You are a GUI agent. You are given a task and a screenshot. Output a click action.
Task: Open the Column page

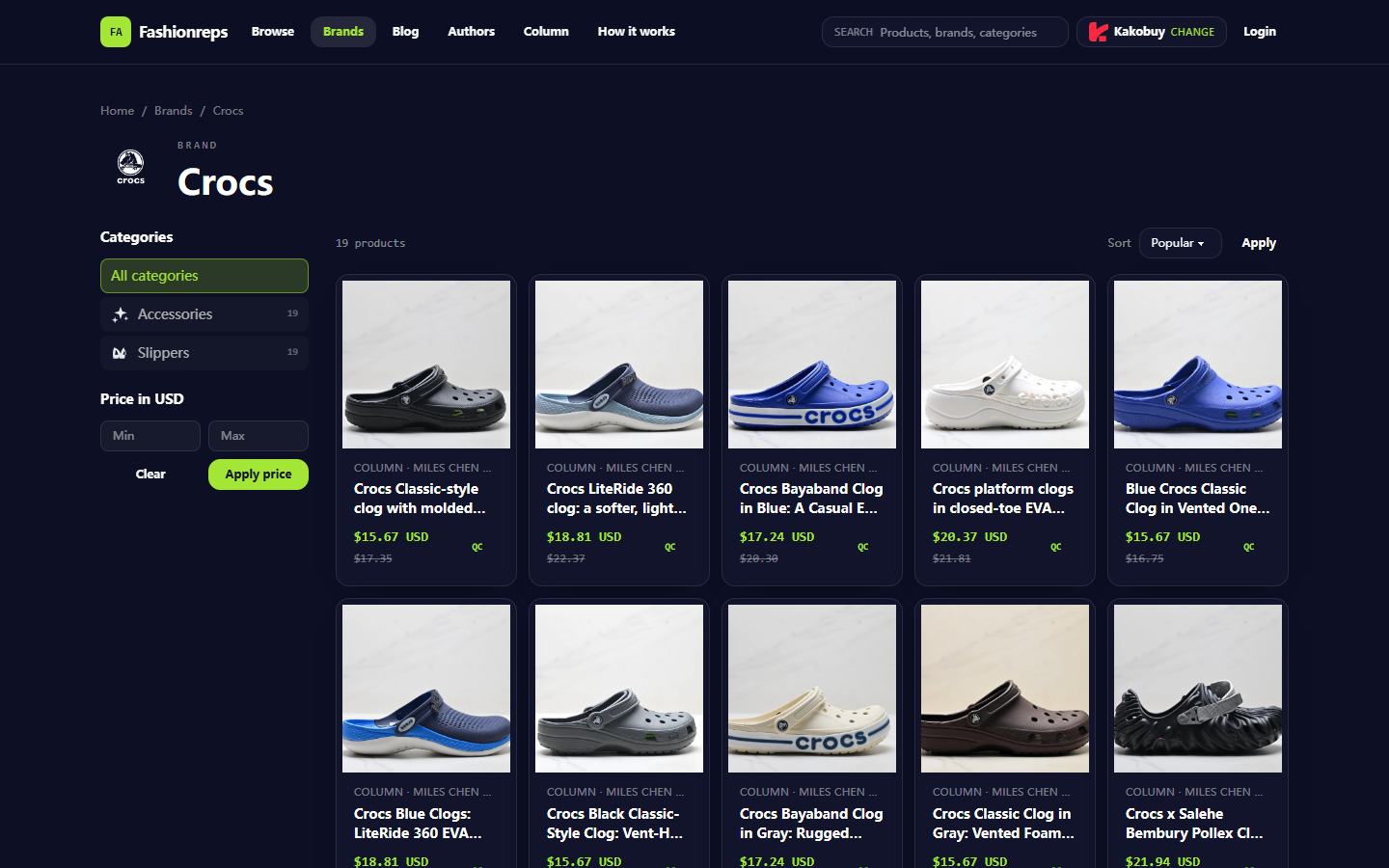pyautogui.click(x=546, y=32)
